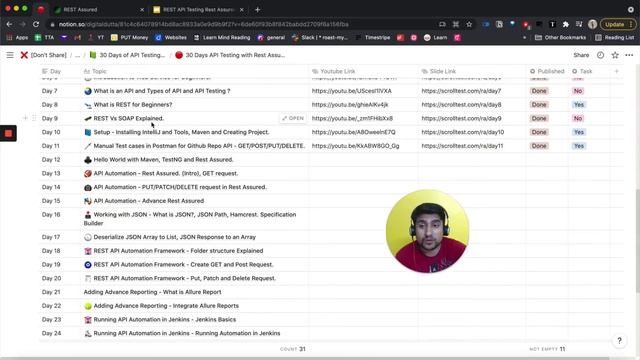The width and height of the screenshot is (640, 360).
Task: Open the Timestripe bookmark
Action: 373,38
